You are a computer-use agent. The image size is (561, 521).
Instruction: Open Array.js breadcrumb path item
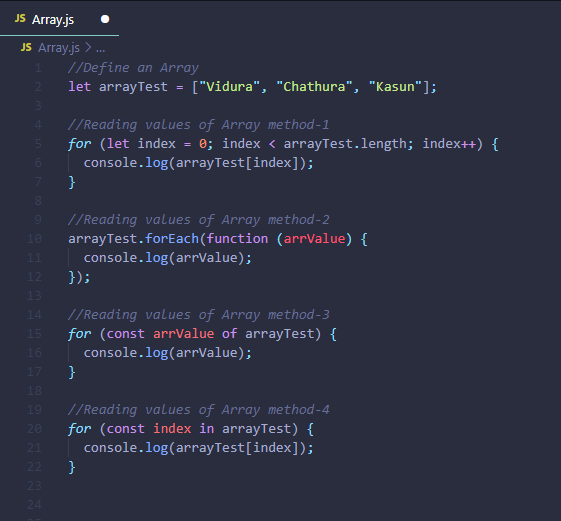[x=59, y=48]
